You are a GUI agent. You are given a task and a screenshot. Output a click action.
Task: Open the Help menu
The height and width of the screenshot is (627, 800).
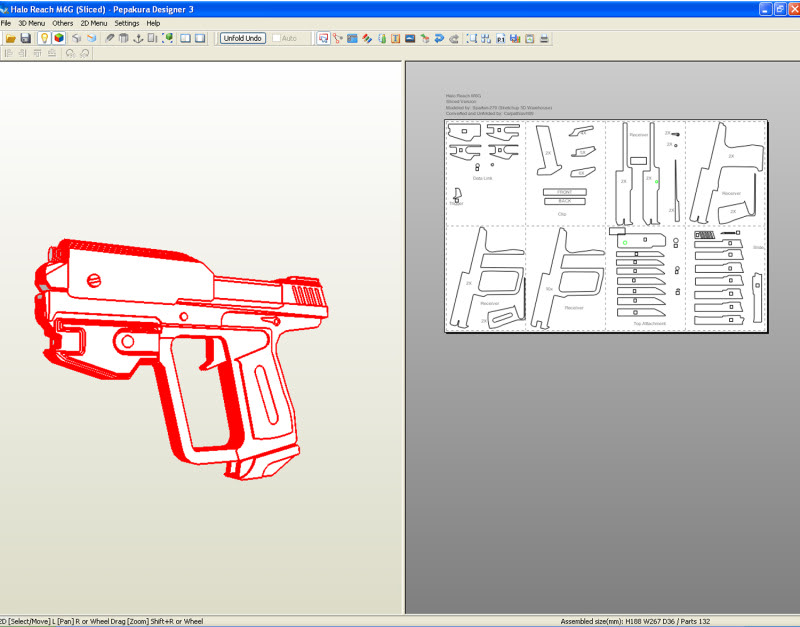153,23
